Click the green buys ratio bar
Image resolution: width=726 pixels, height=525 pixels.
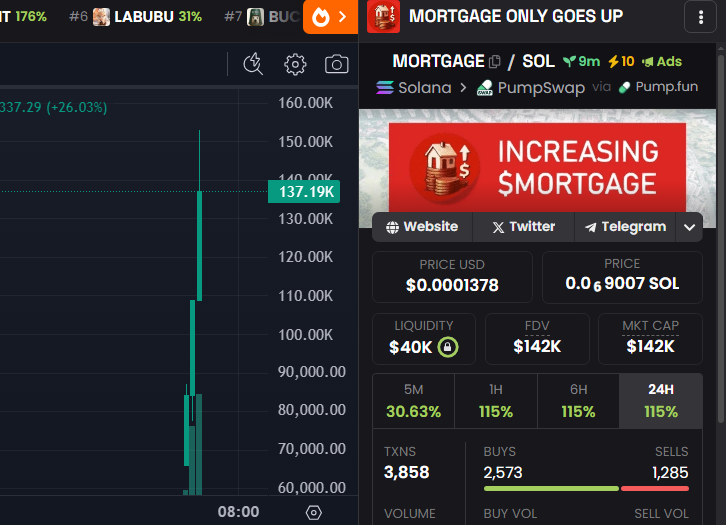pyautogui.click(x=551, y=488)
